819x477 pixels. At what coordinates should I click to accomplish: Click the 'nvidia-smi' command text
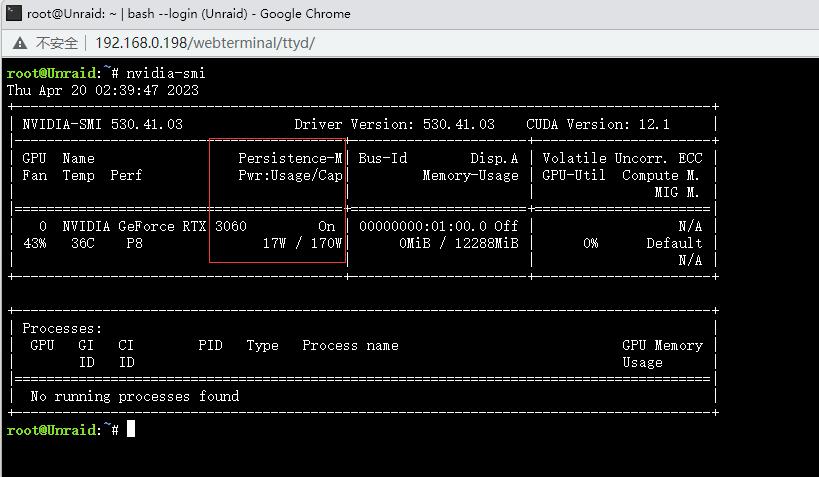click(166, 73)
